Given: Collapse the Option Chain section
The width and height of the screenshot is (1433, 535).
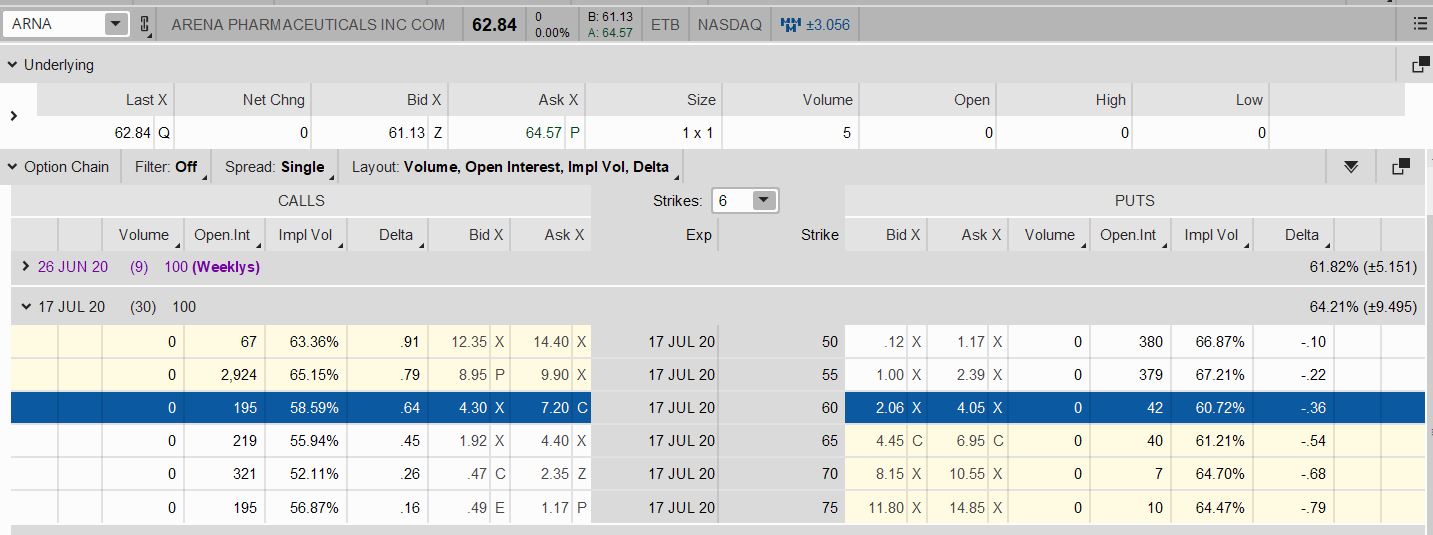Looking at the screenshot, I should coord(12,167).
